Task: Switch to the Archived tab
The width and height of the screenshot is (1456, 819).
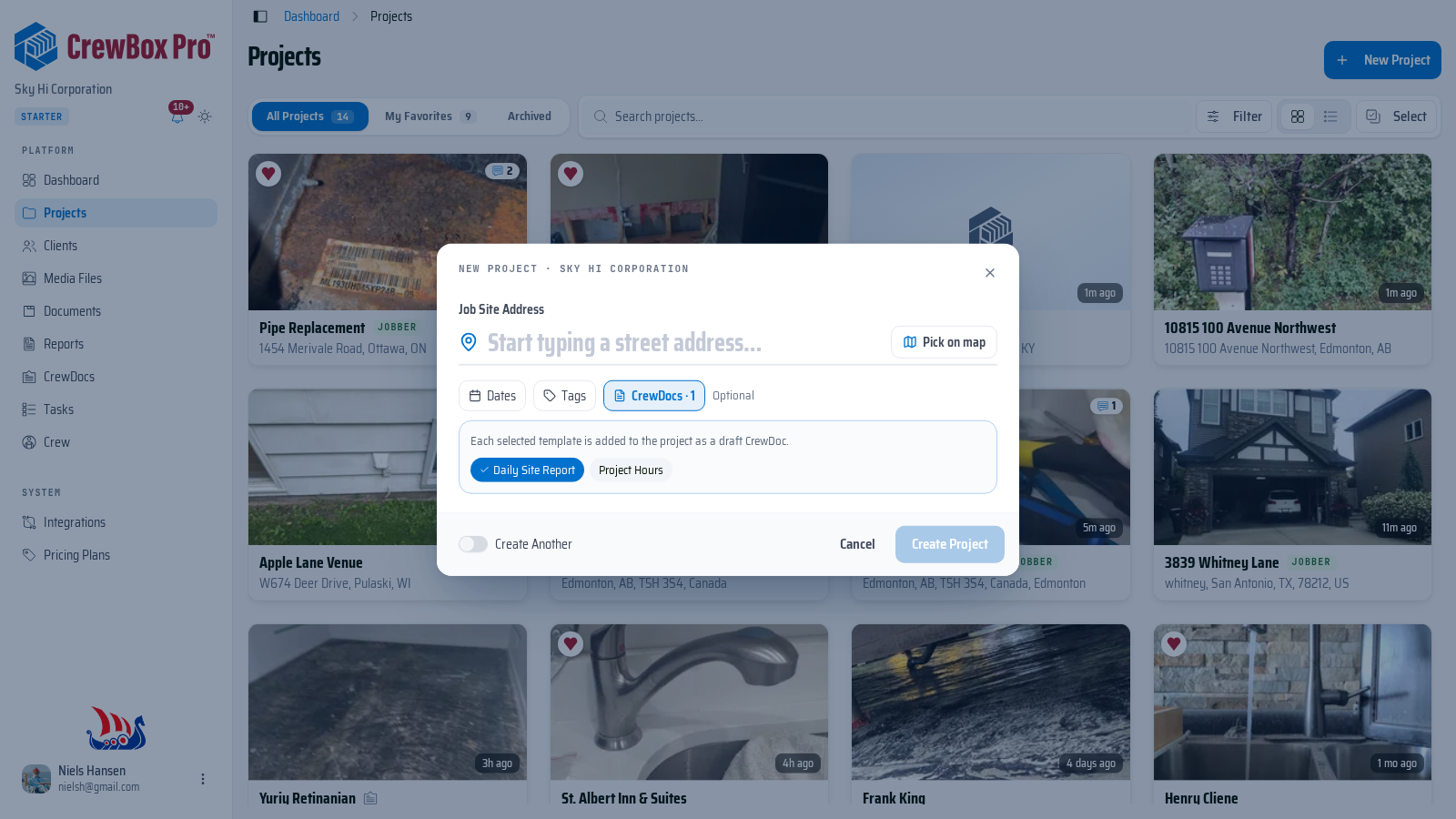Action: (x=530, y=116)
